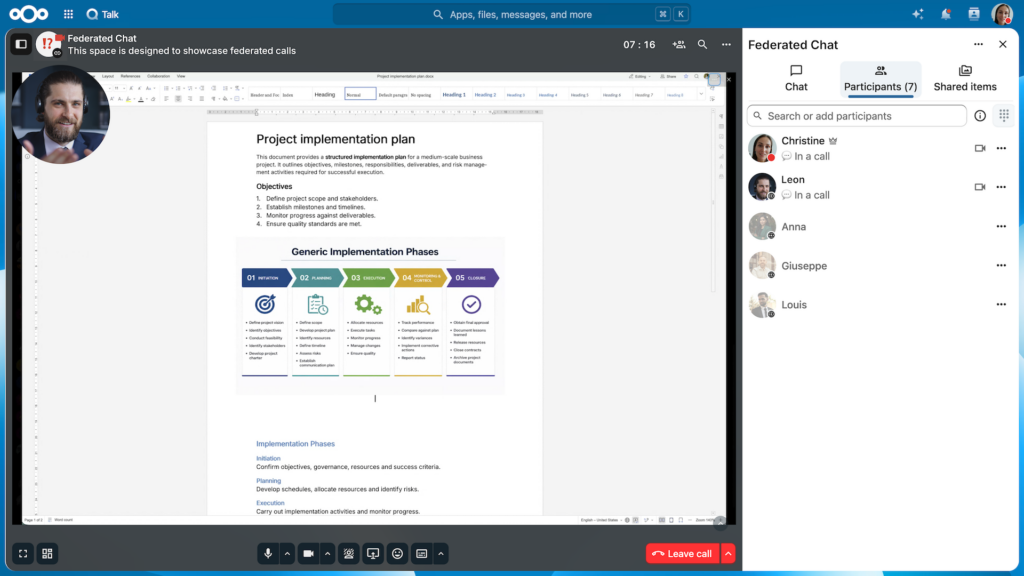
Task: Search within the conversation
Action: pos(702,44)
